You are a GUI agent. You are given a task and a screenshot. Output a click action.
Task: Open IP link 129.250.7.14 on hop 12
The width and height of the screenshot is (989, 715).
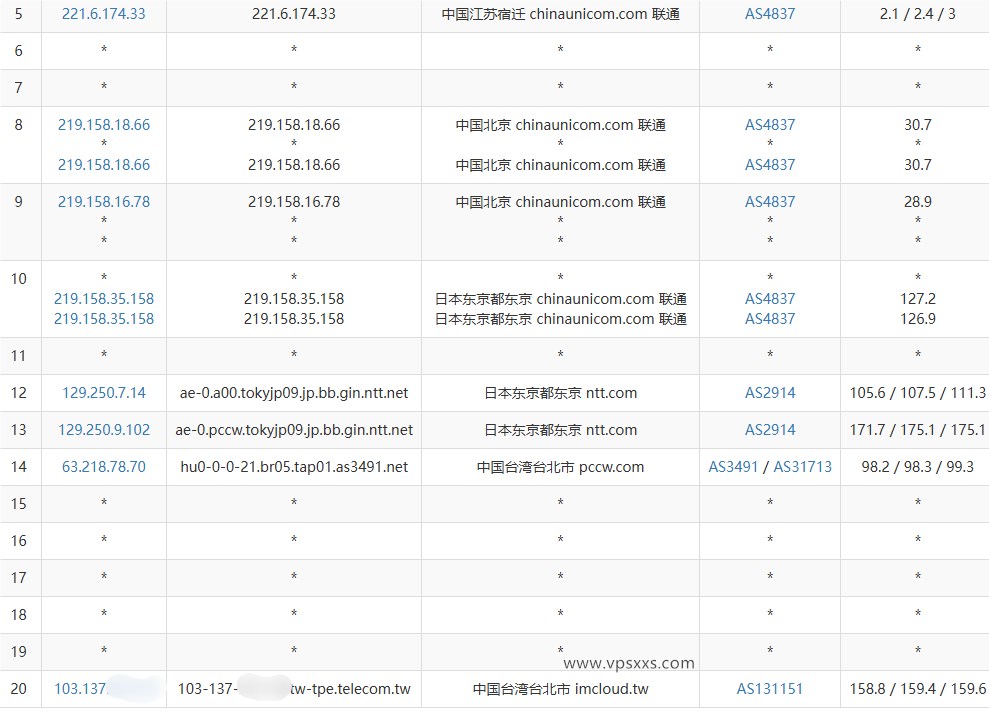[103, 393]
